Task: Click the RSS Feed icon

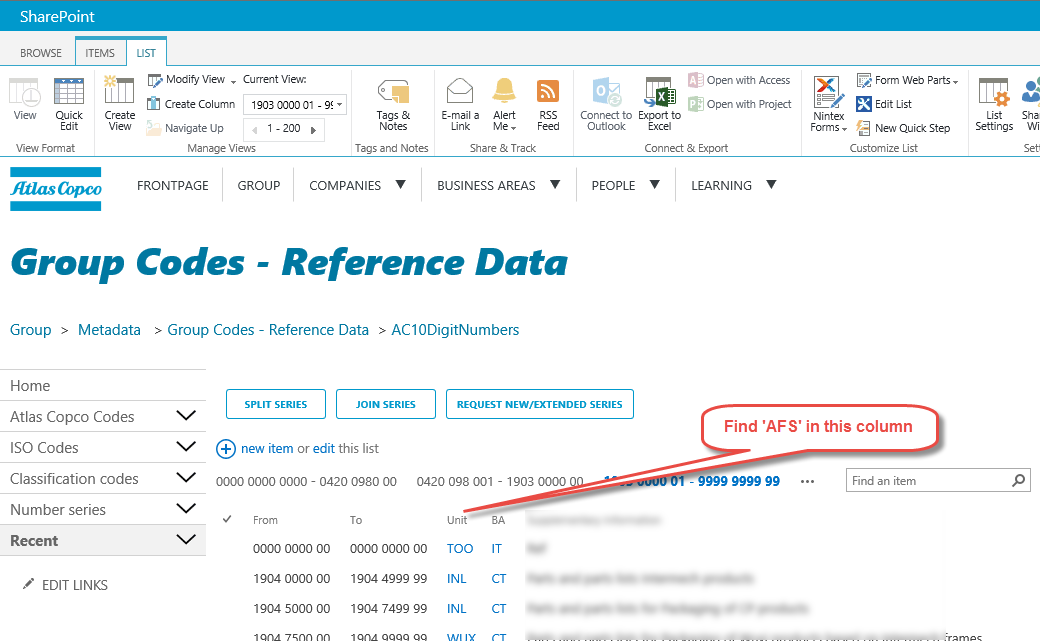Action: tap(548, 104)
